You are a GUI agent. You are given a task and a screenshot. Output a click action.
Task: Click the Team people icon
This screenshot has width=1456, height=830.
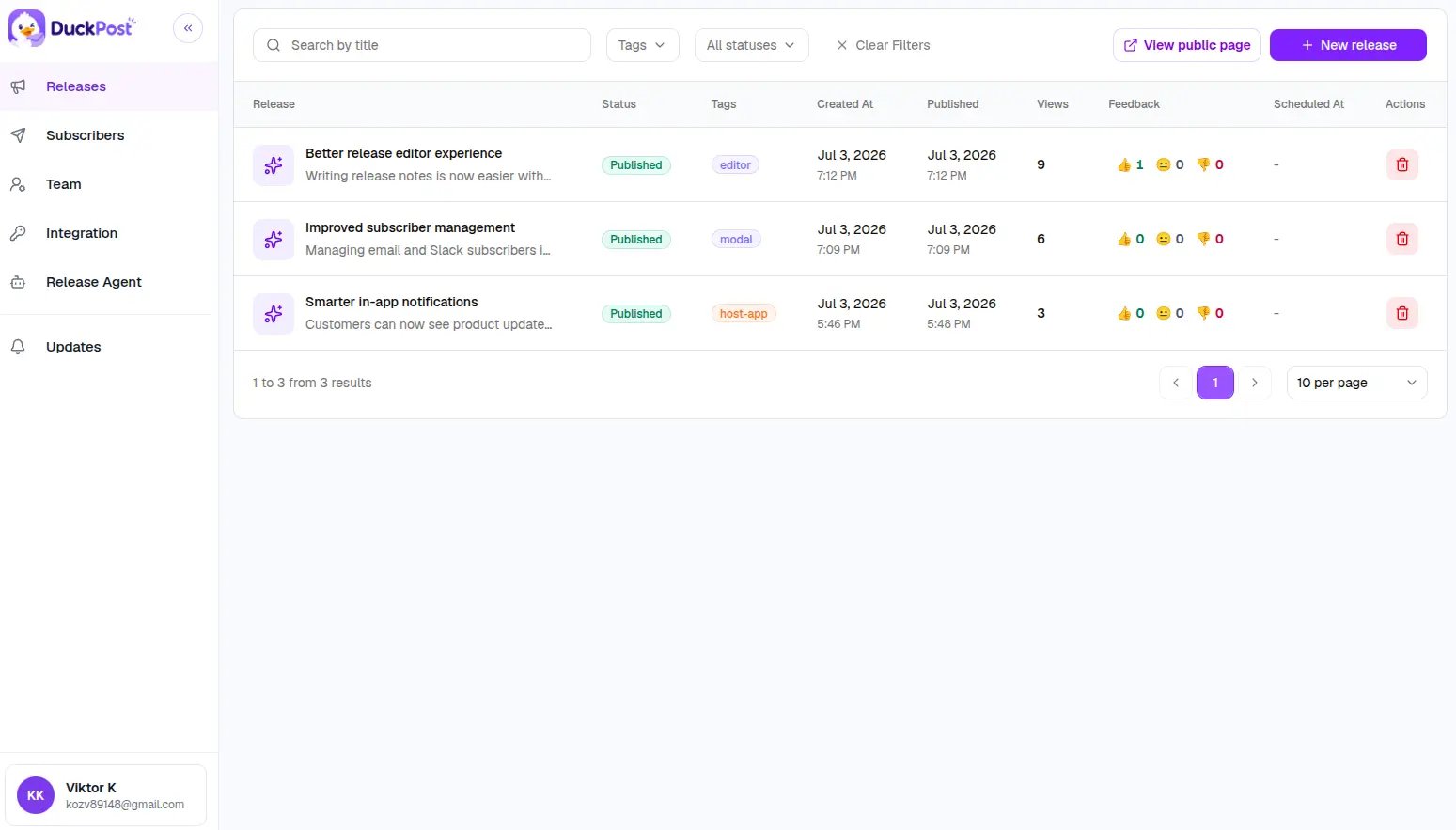pos(18,184)
